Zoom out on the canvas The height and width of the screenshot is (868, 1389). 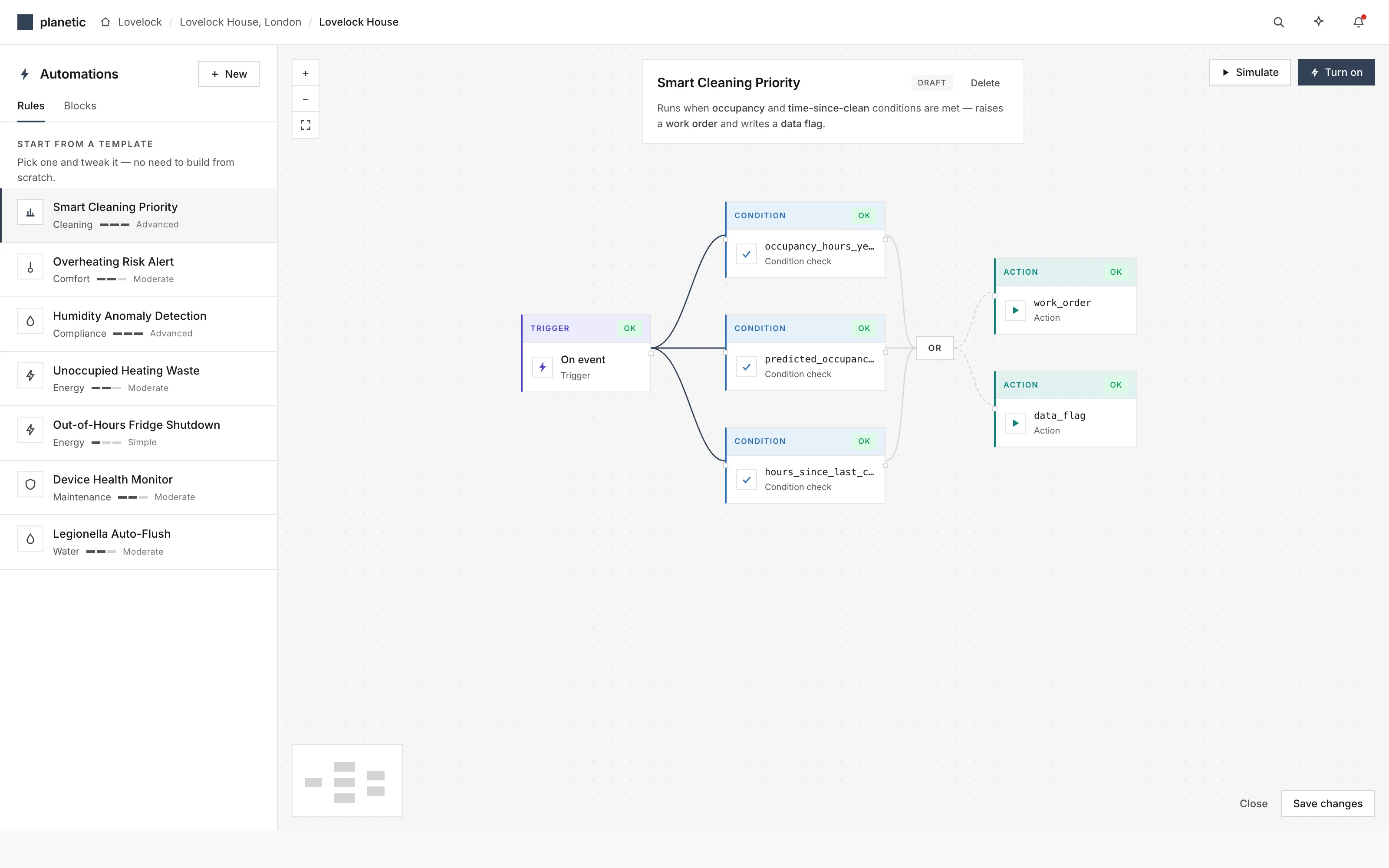click(x=305, y=99)
